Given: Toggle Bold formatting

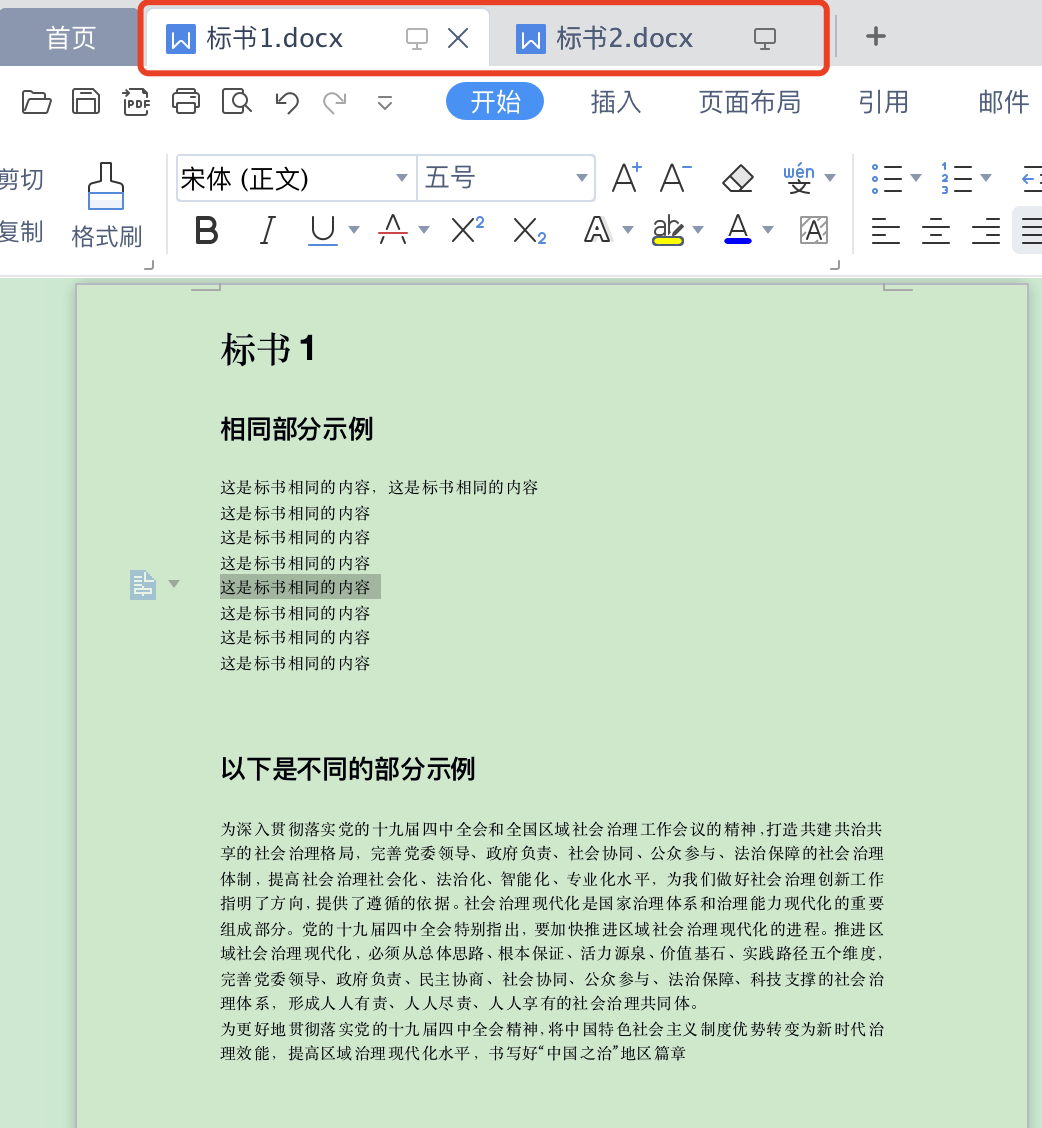Looking at the screenshot, I should 207,231.
